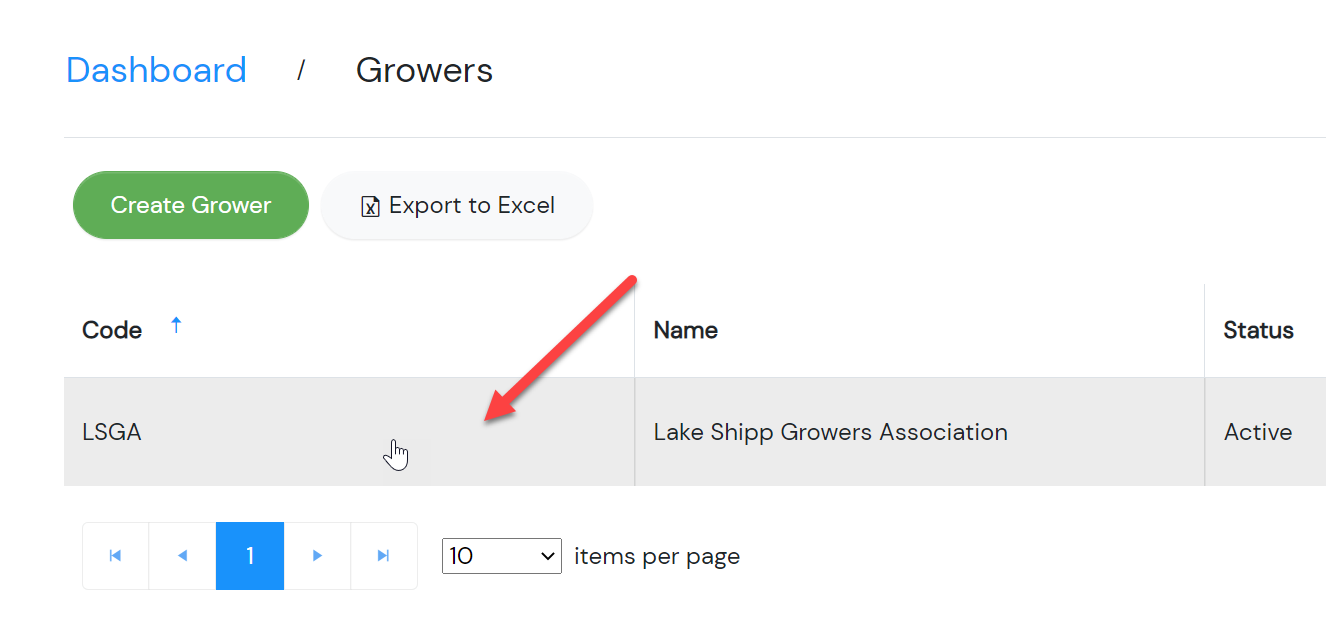1326x627 pixels.
Task: Go to first page of growers
Action: pyautogui.click(x=115, y=556)
